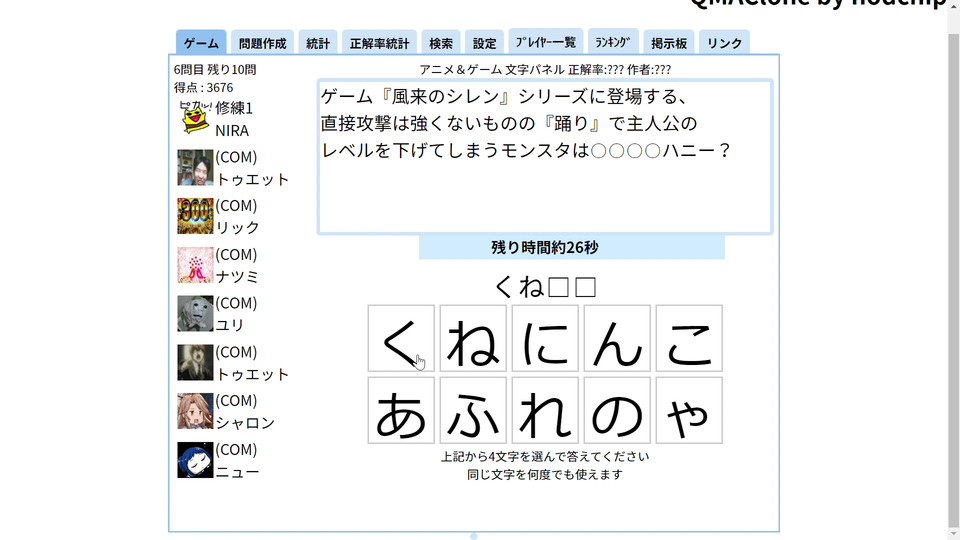The width and height of the screenshot is (960, 540).
Task: Click the player name シャロン
Action: coord(245,423)
